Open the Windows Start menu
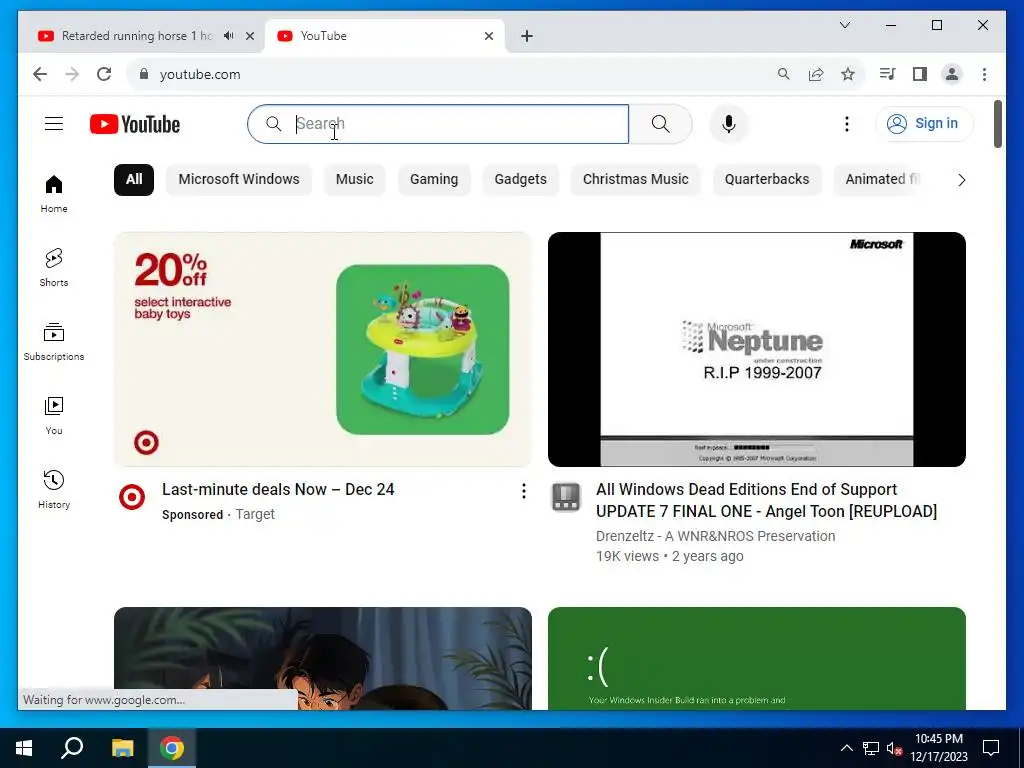This screenshot has width=1024, height=768. [x=24, y=748]
